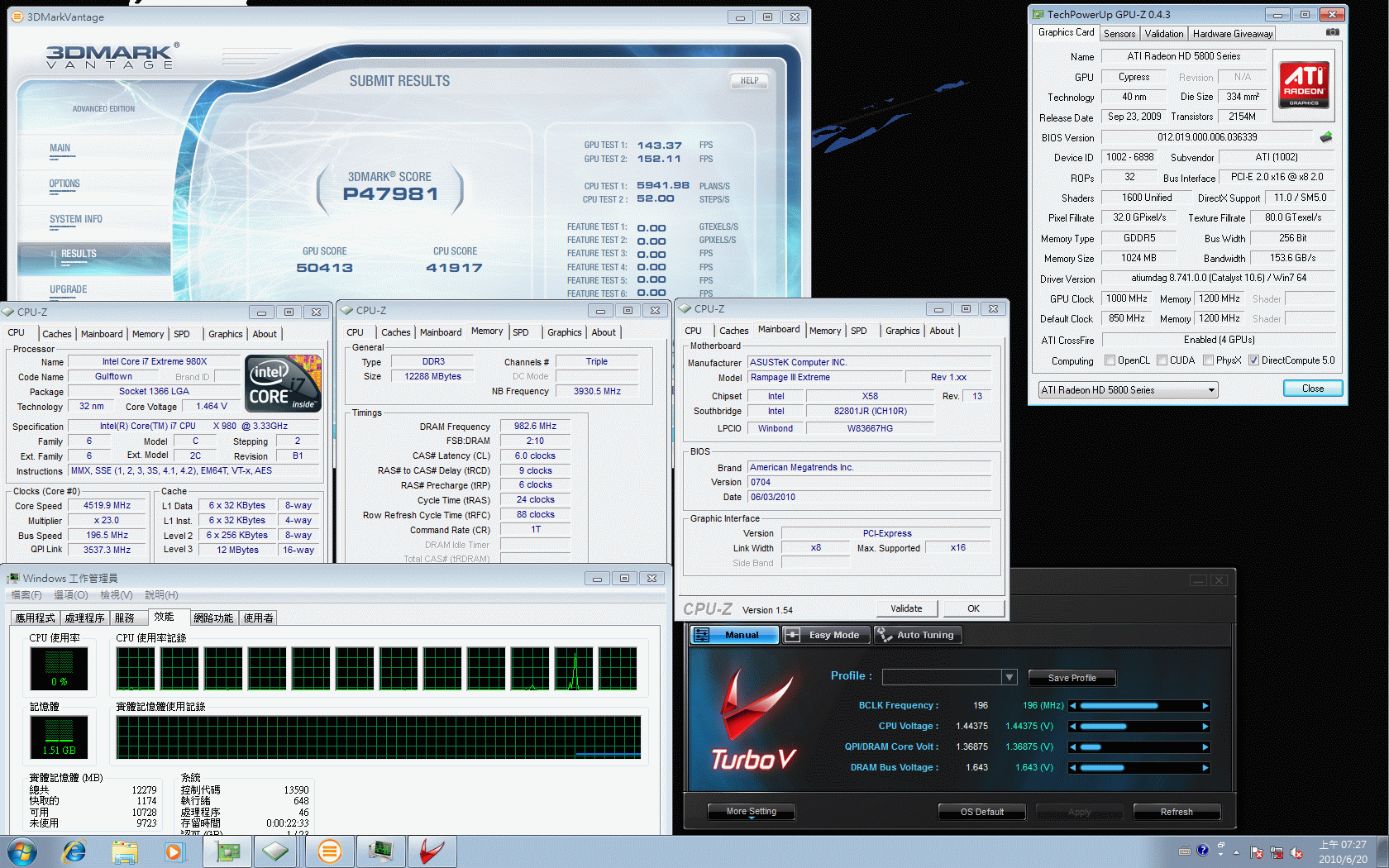Open GPU-Z Validation tab

click(x=1164, y=34)
